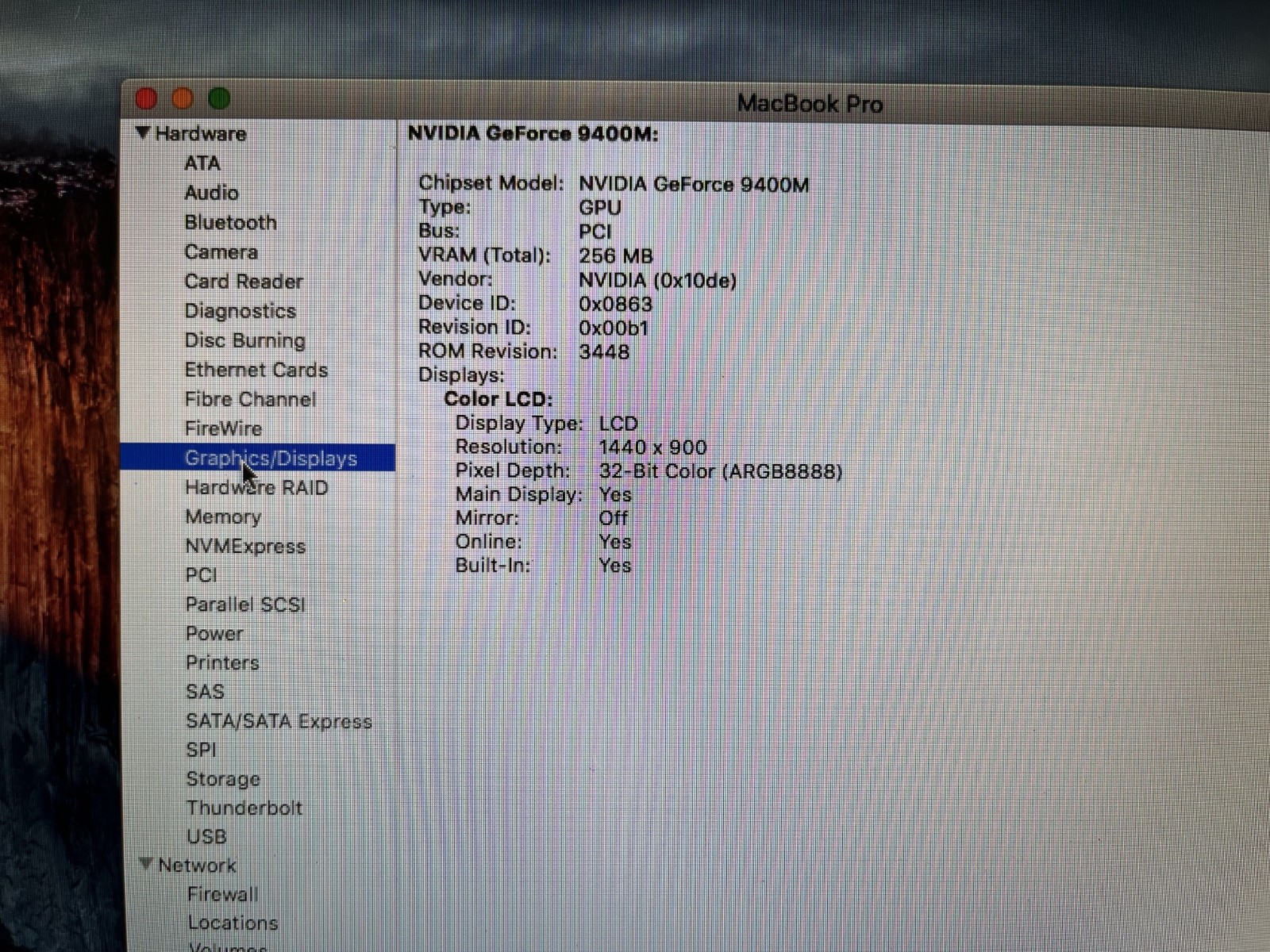Select NVMExpress in the sidebar

[x=245, y=546]
